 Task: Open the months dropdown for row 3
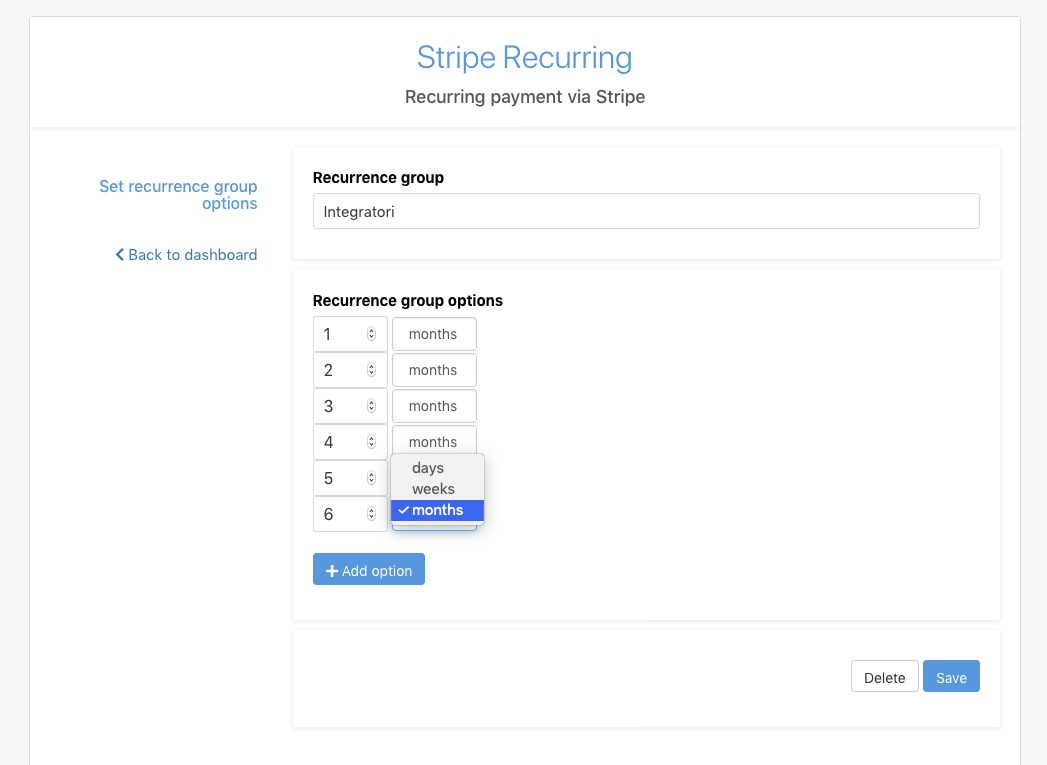(x=434, y=406)
